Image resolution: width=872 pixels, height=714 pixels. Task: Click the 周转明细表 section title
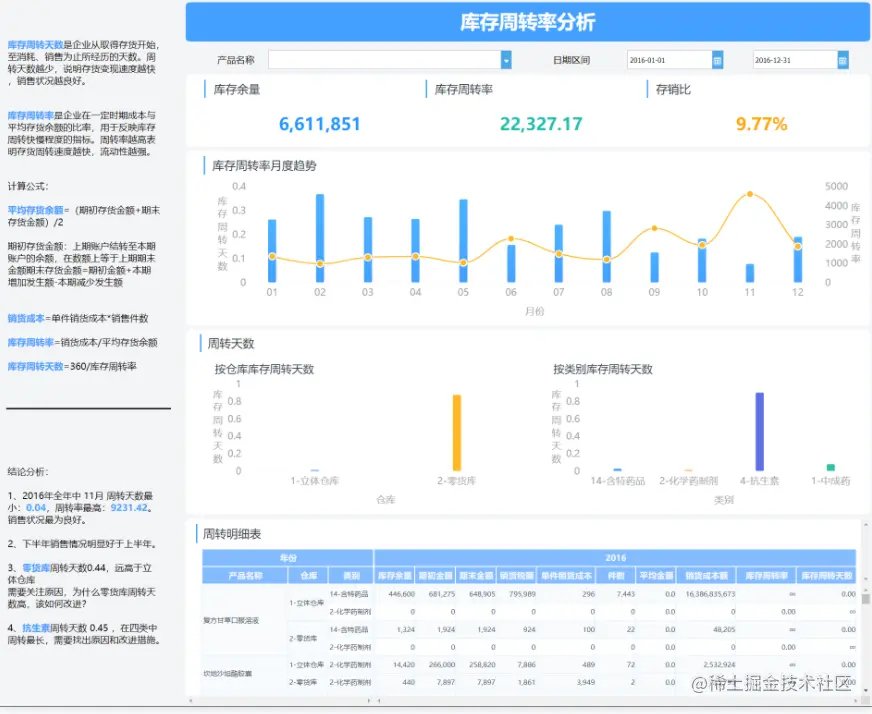pyautogui.click(x=232, y=534)
